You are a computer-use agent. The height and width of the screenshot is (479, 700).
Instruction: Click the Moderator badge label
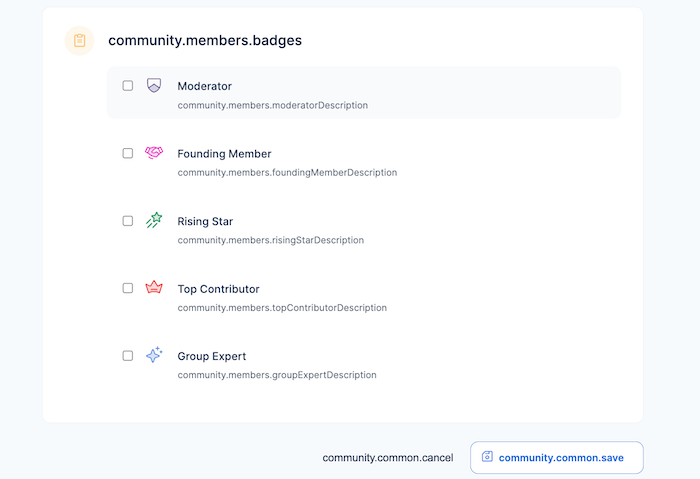coord(204,86)
